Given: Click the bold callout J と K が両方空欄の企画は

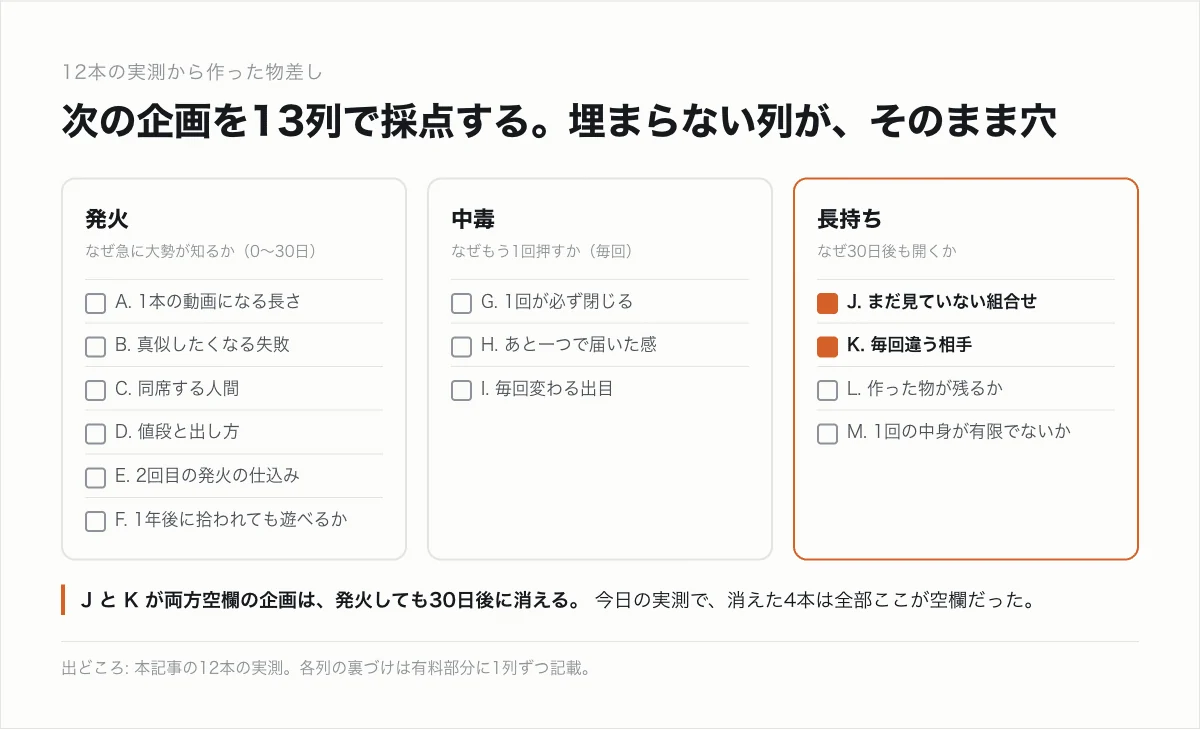Looking at the screenshot, I should pos(330,601).
